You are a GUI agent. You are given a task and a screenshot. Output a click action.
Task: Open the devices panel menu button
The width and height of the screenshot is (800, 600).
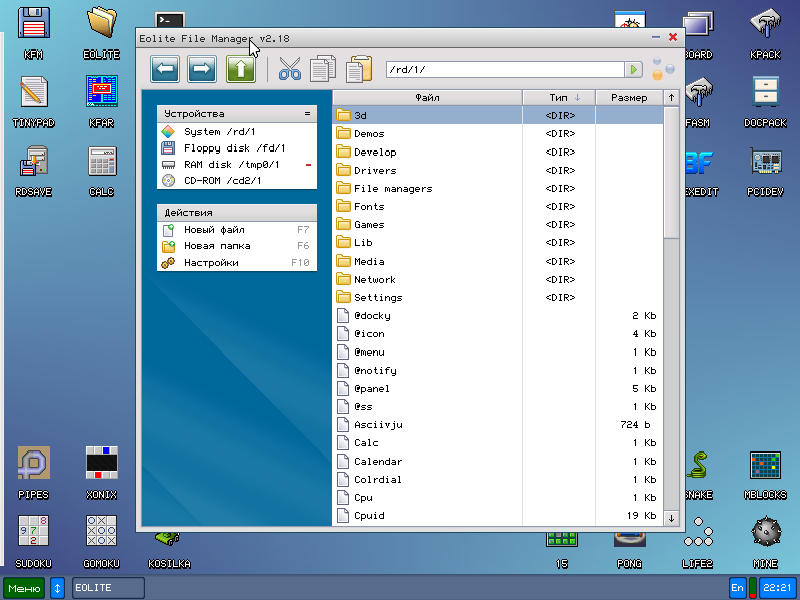coord(307,114)
